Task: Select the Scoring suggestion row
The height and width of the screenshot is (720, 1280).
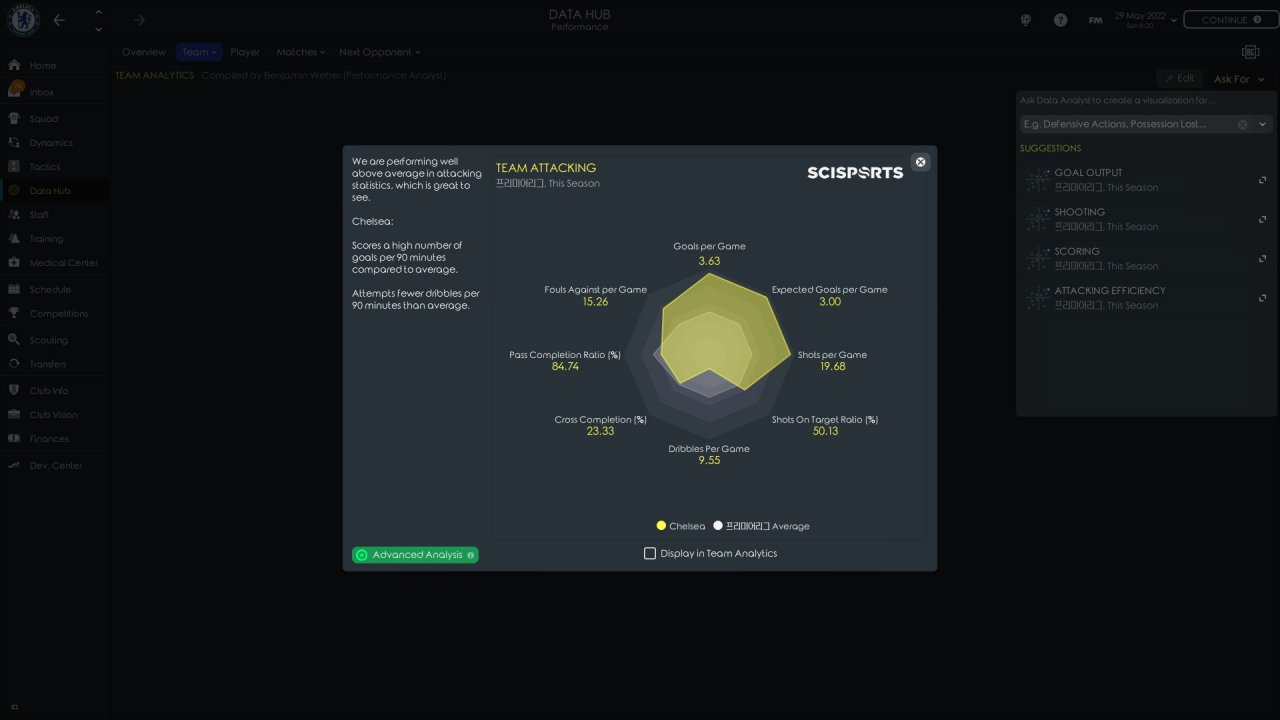Action: (1146, 259)
